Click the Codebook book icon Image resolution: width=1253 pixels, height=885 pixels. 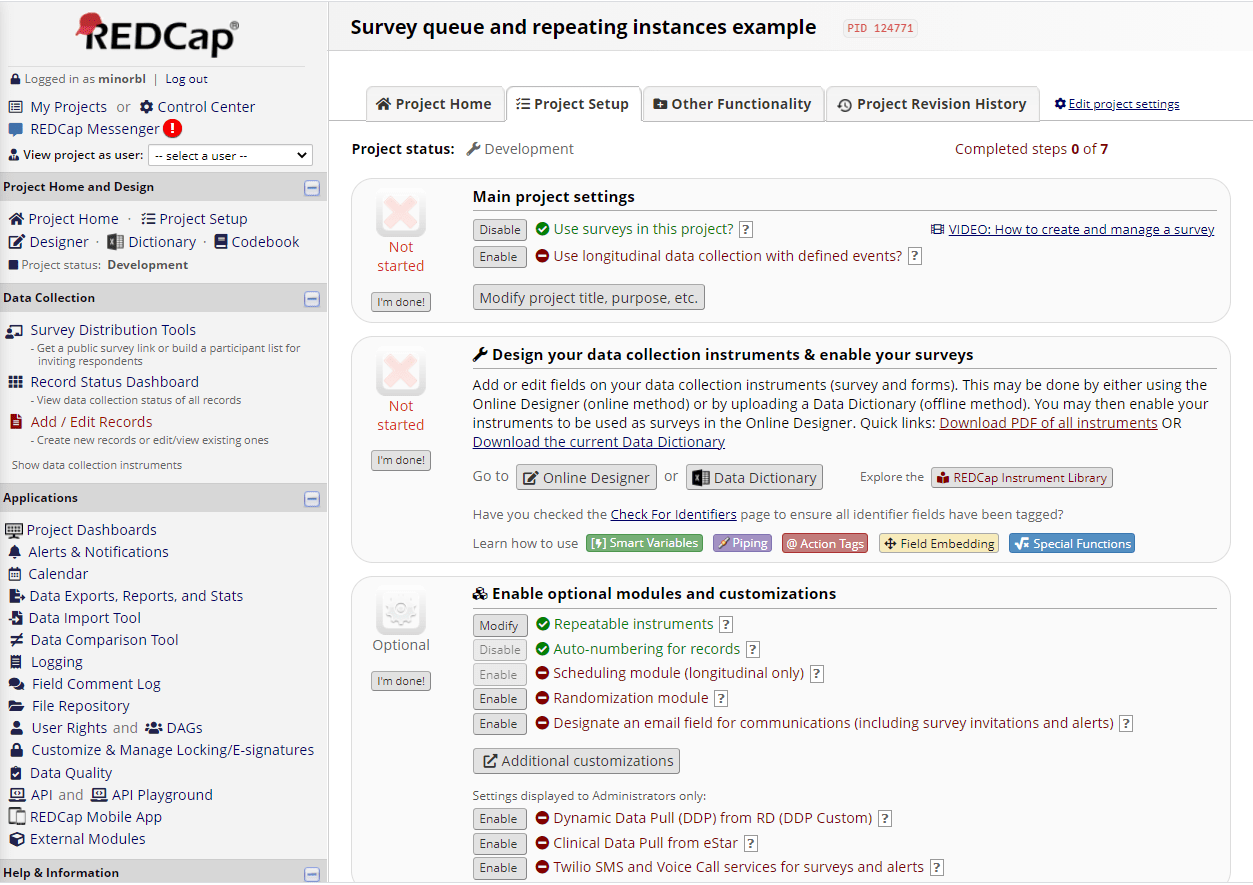pyautogui.click(x=221, y=242)
